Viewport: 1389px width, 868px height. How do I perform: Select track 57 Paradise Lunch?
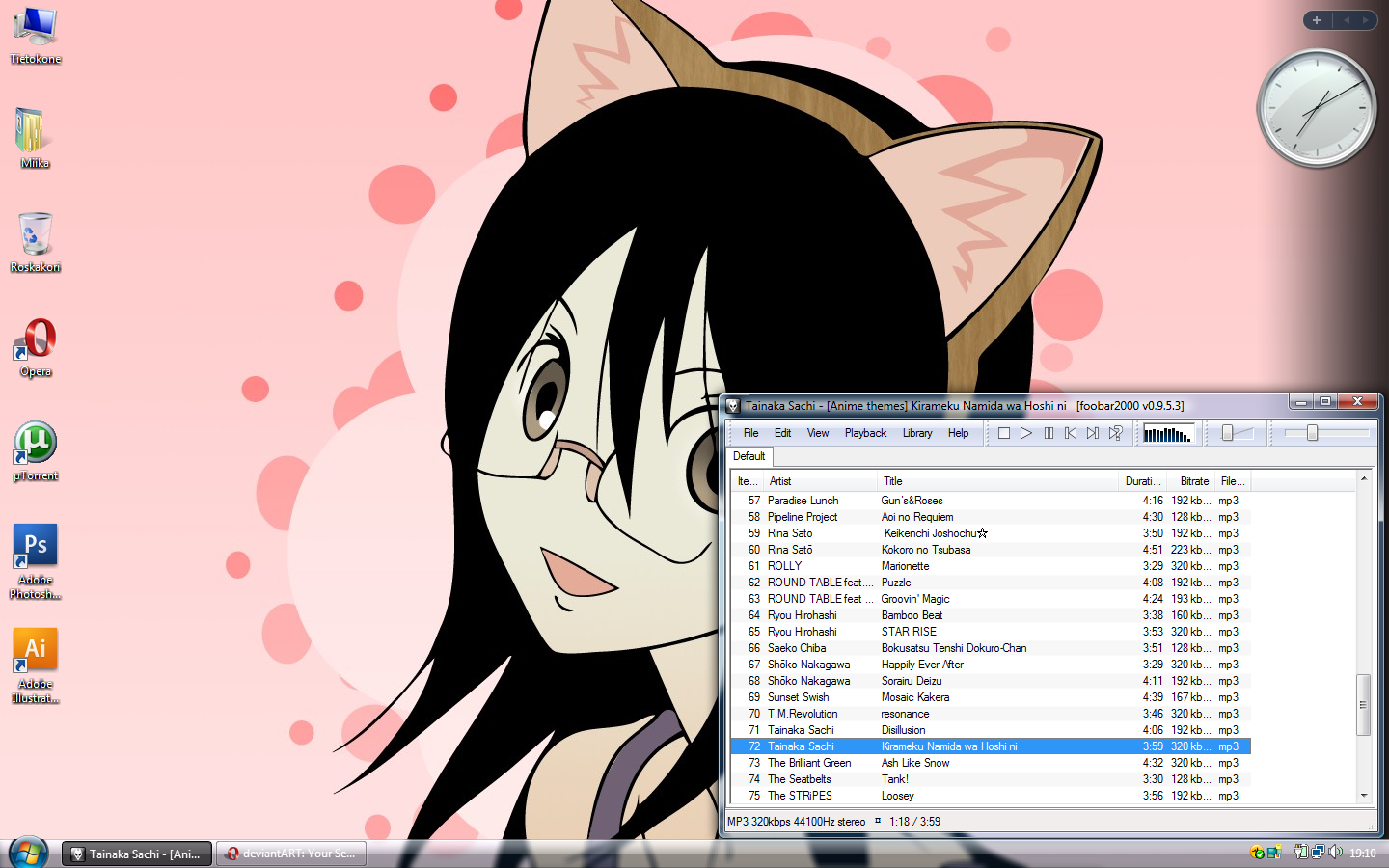tap(992, 501)
